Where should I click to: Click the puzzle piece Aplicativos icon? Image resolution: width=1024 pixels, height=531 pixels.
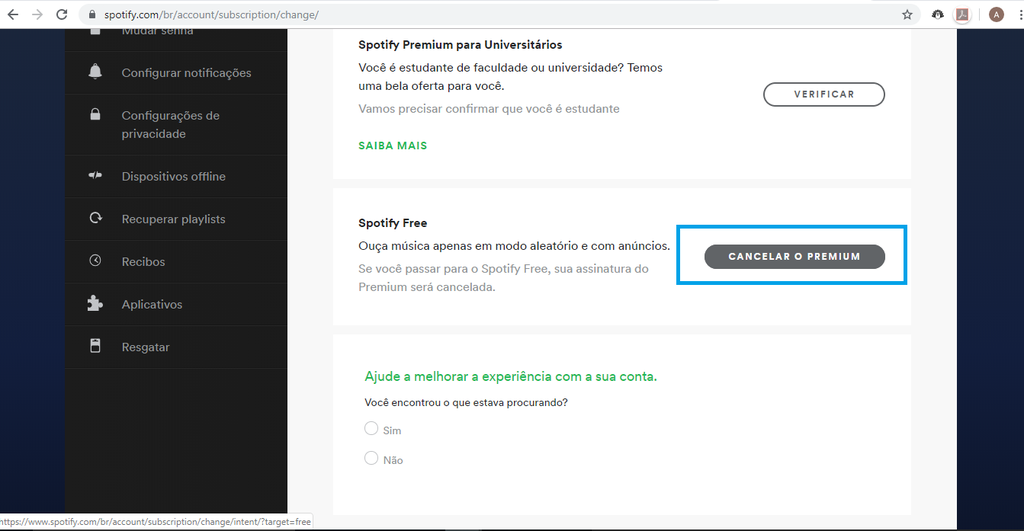tap(95, 303)
